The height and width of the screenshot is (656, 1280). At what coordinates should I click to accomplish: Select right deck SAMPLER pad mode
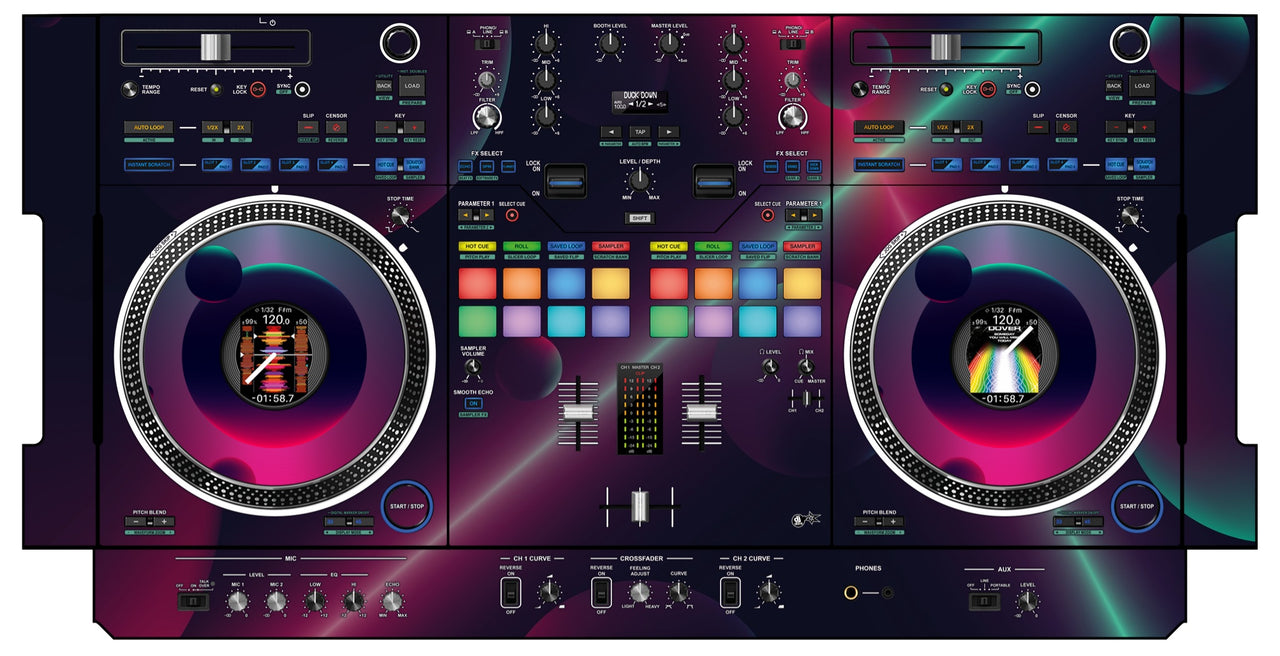[x=802, y=246]
